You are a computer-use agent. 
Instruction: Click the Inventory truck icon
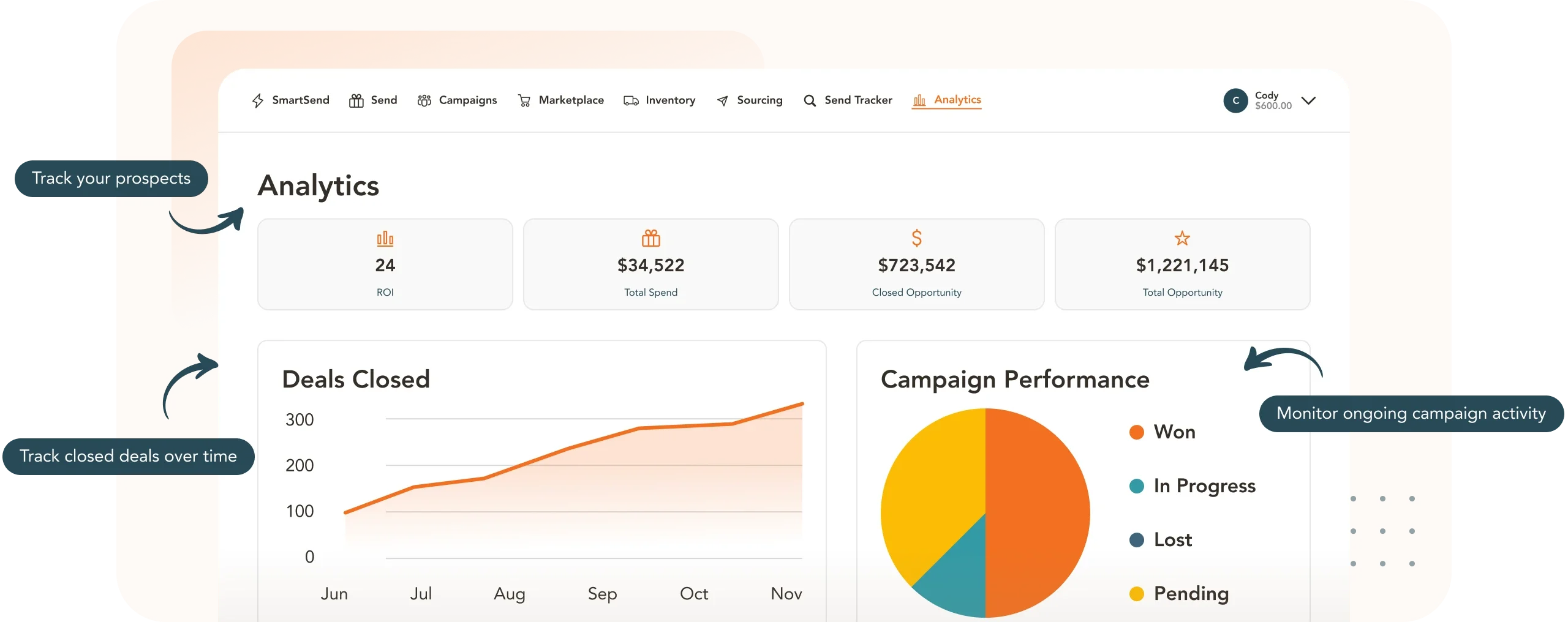click(631, 100)
